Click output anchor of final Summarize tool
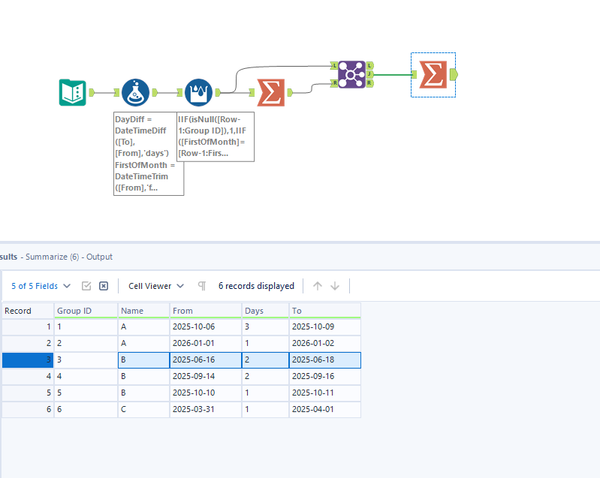The height and width of the screenshot is (478, 600). 454,75
